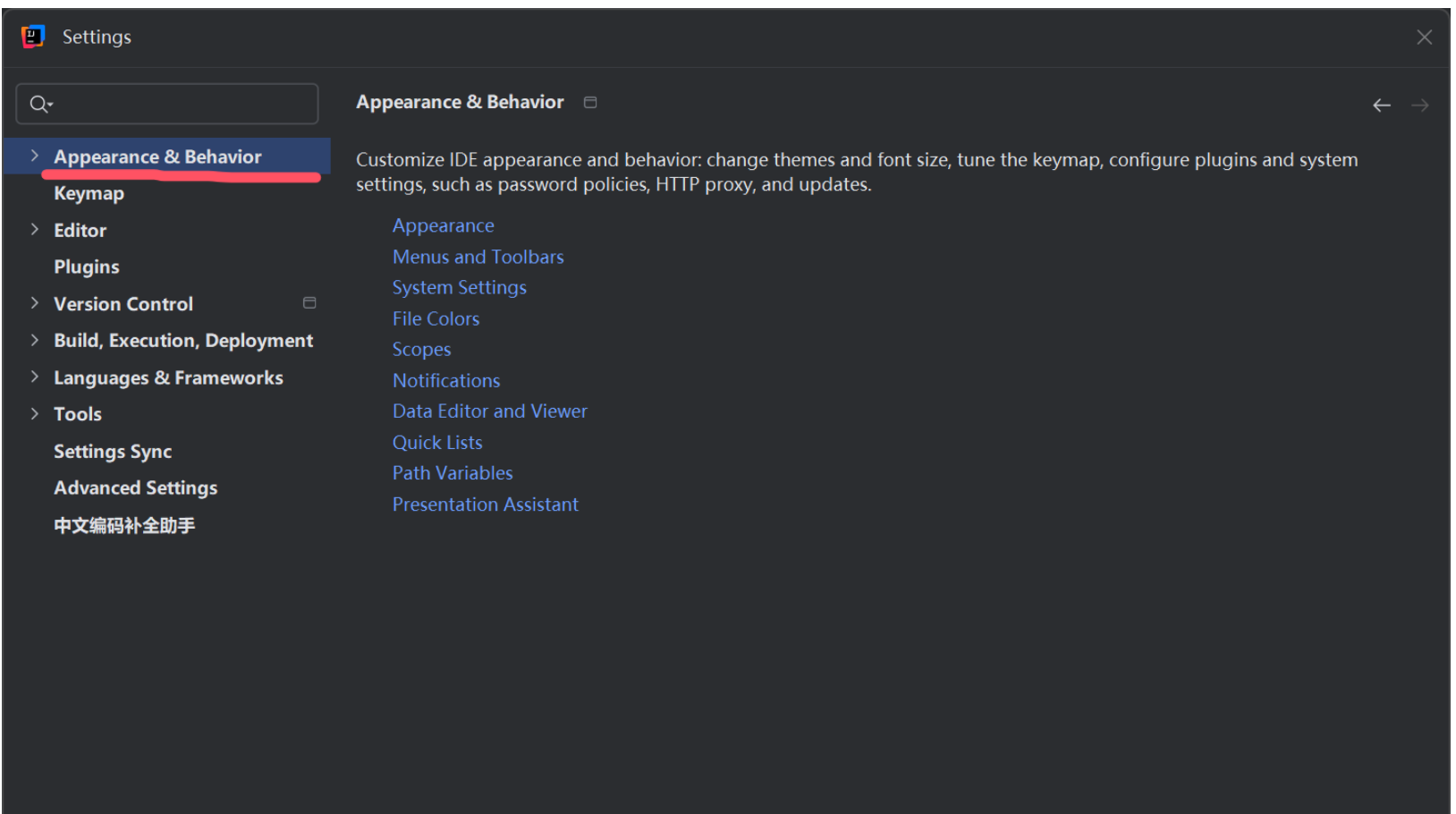Close the Settings dialog with the X
Image resolution: width=1456 pixels, height=814 pixels.
[1425, 37]
